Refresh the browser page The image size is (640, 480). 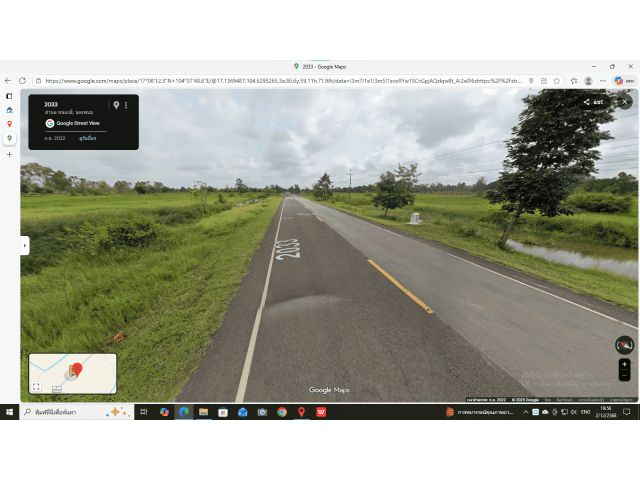(x=23, y=81)
